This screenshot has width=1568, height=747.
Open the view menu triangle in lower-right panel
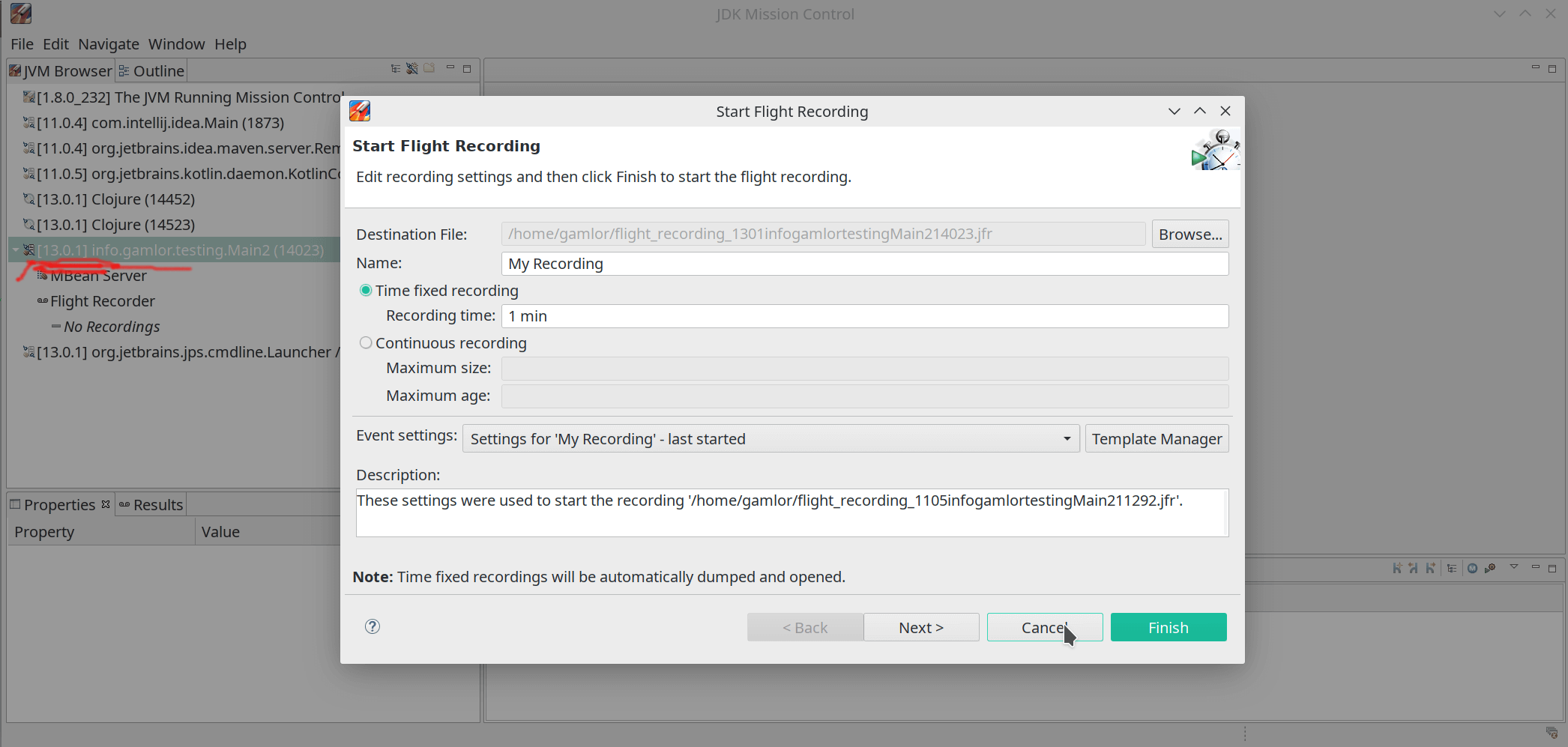(x=1514, y=567)
